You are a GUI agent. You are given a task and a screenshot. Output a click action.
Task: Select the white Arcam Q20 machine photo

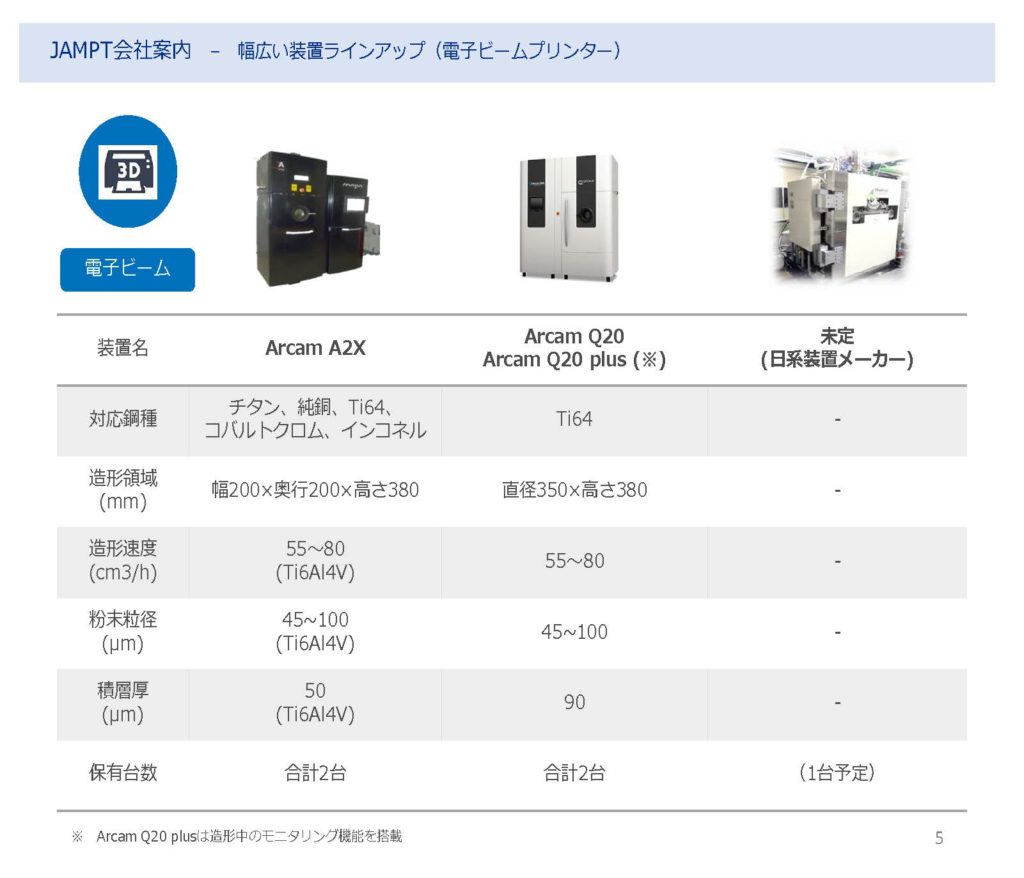pyautogui.click(x=568, y=217)
